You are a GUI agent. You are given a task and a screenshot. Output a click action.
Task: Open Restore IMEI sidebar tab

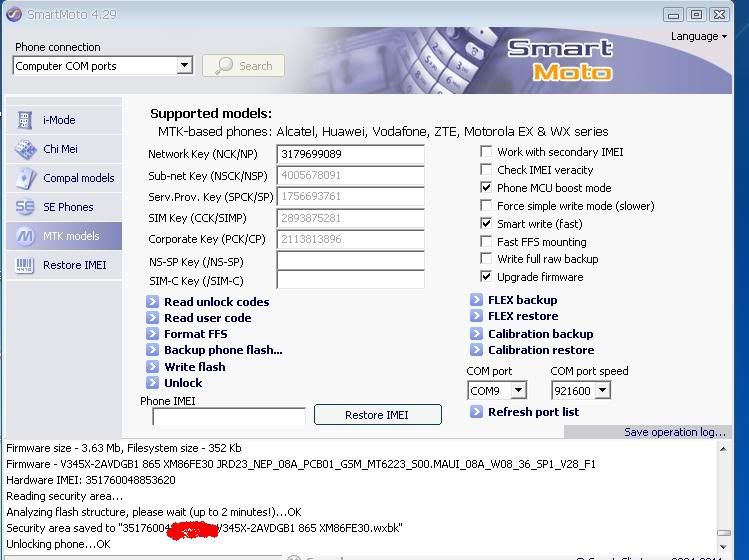point(64,265)
